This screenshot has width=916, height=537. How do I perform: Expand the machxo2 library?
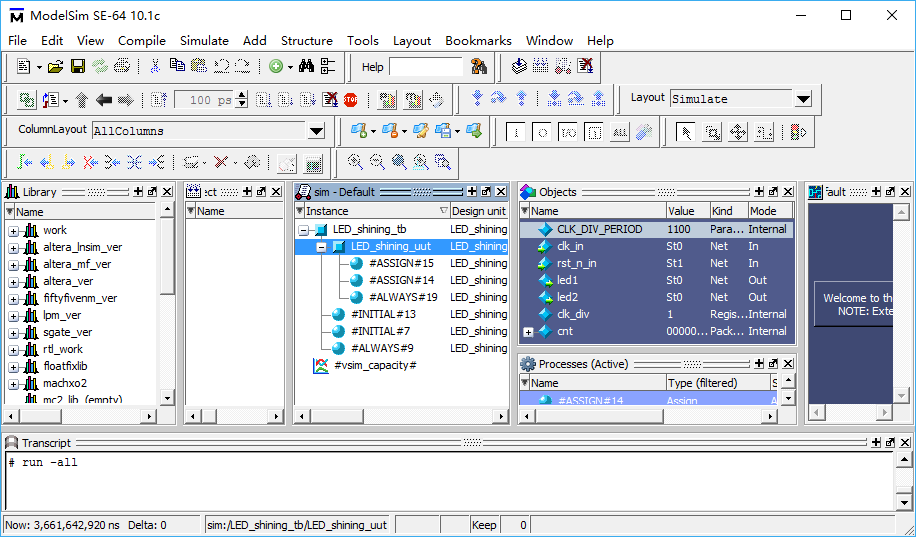pyautogui.click(x=13, y=384)
